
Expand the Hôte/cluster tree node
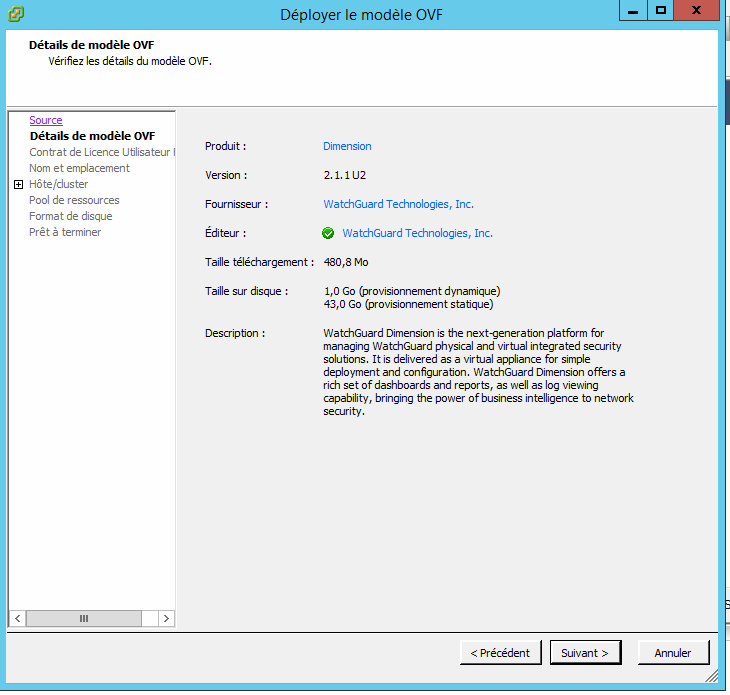pyautogui.click(x=18, y=184)
